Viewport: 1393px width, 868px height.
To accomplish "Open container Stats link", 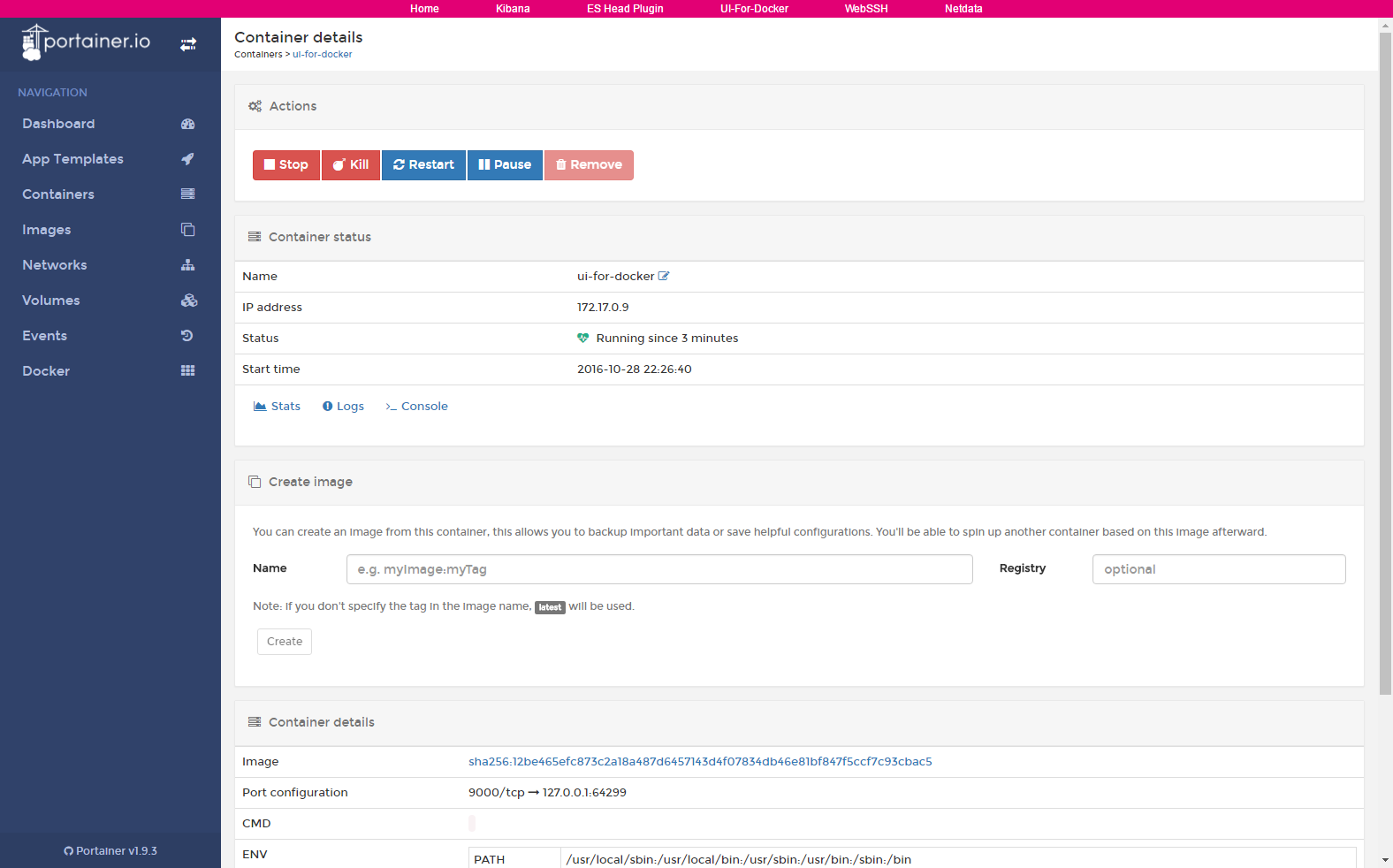I will point(277,407).
